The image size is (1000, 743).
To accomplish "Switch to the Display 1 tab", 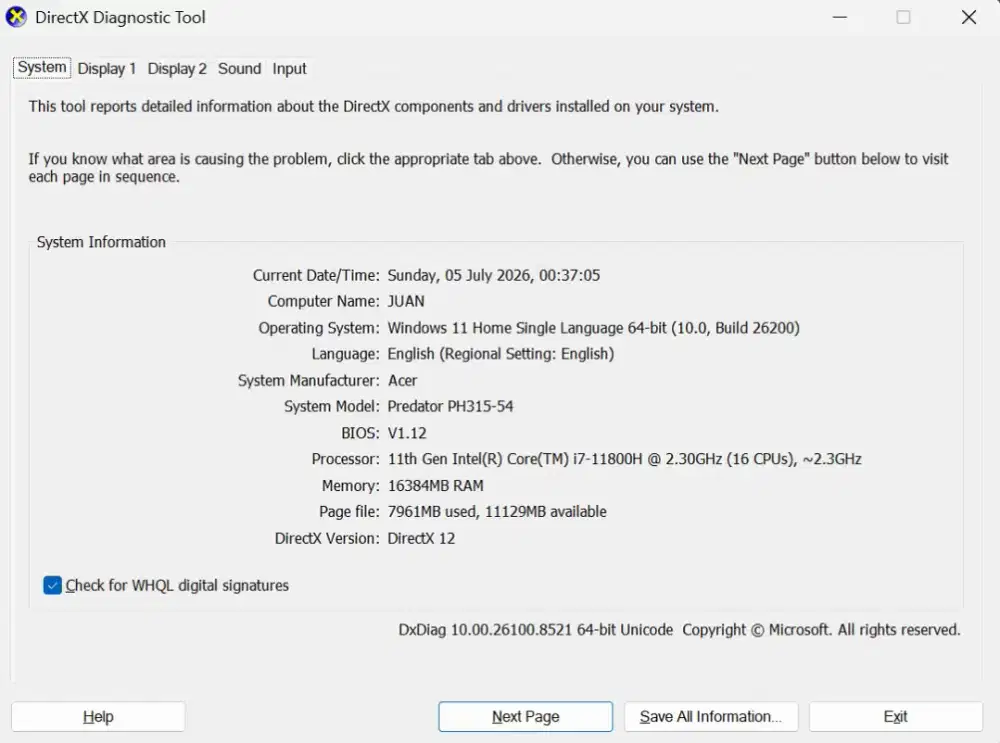I will (107, 68).
